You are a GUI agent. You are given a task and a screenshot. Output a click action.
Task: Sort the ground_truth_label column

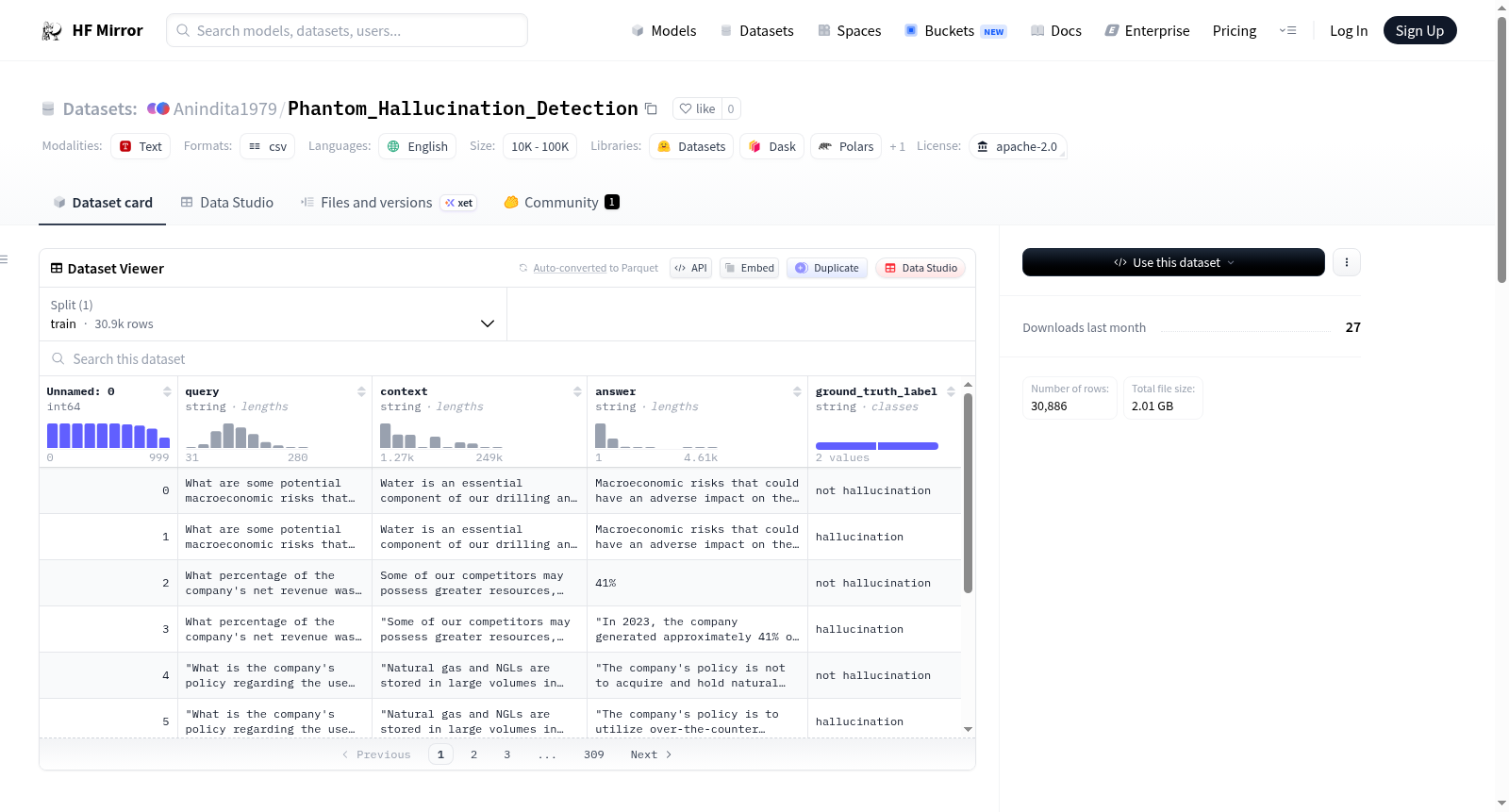(x=951, y=391)
